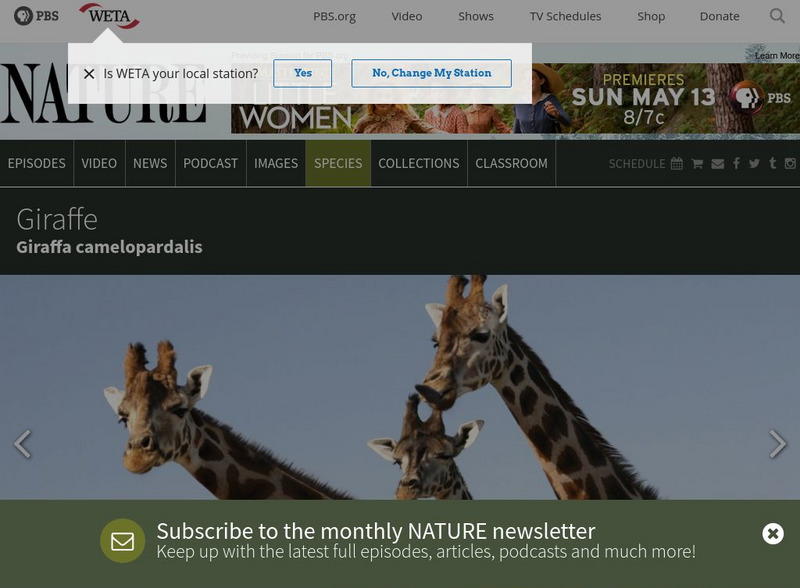Viewport: 800px width, 588px height.
Task: Open the EPISODES tab
Action: click(x=37, y=163)
